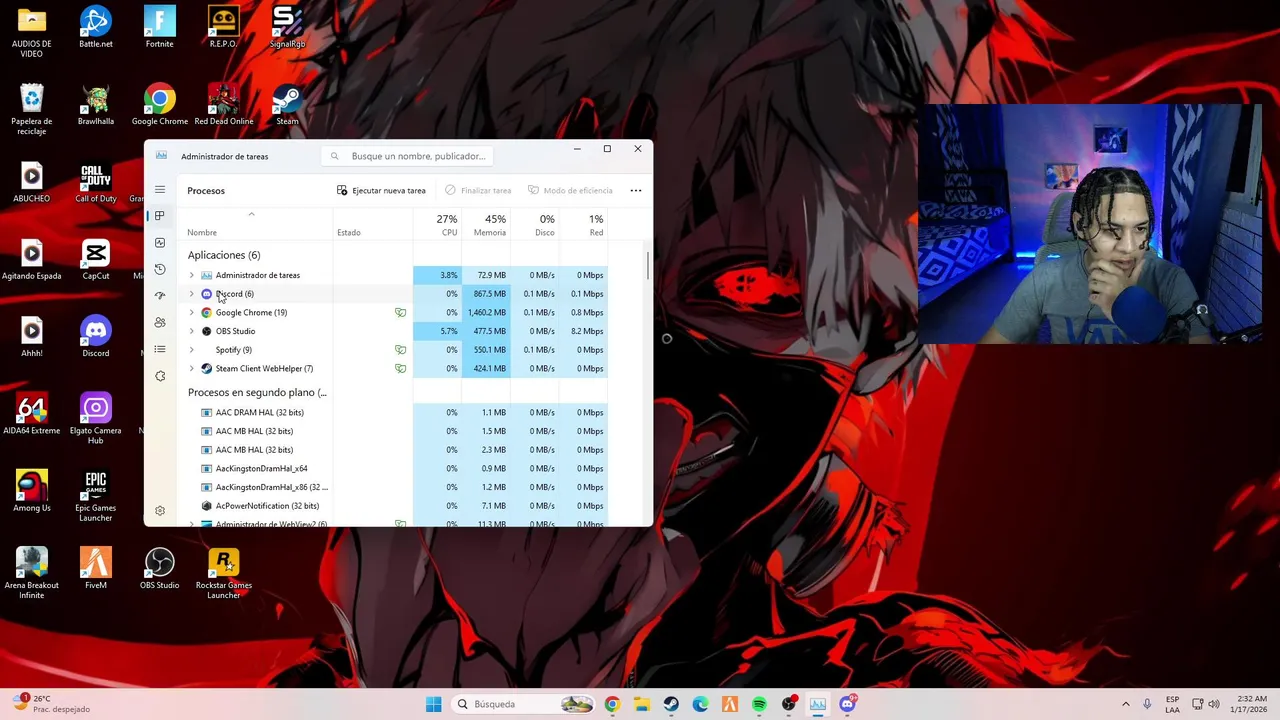Expand the Google Chrome (19) process group

tap(192, 312)
